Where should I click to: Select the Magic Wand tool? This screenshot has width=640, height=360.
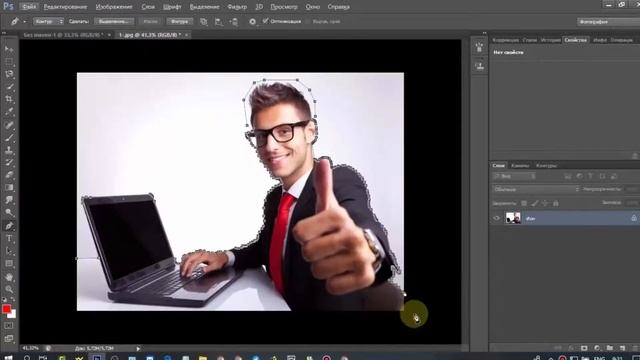click(x=9, y=87)
